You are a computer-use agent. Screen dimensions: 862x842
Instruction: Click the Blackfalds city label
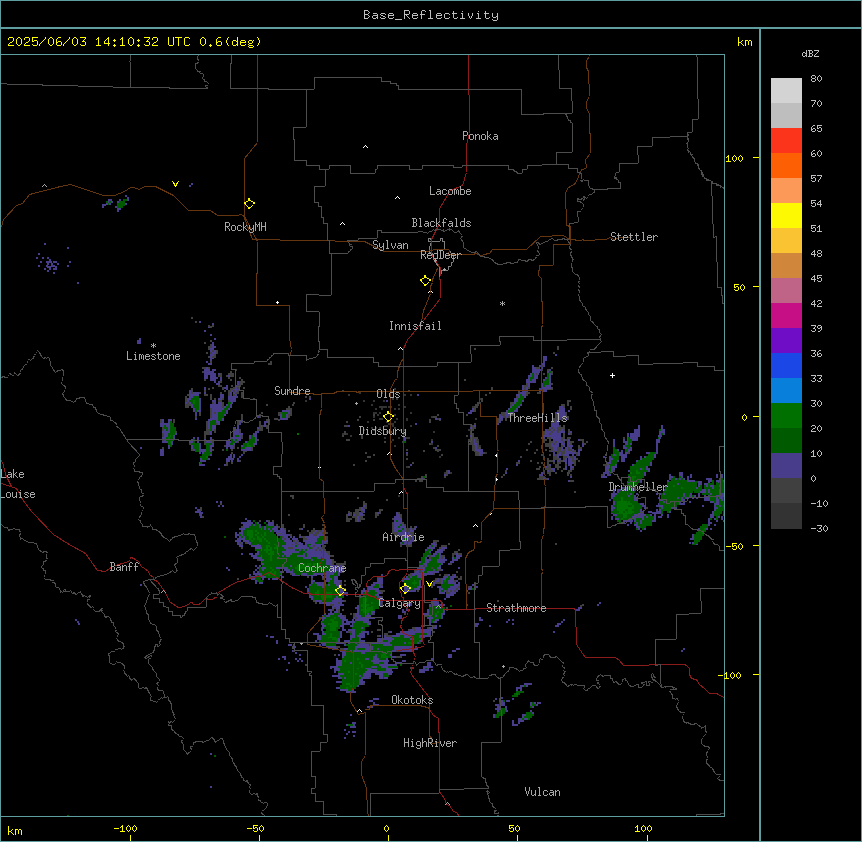[x=441, y=223]
